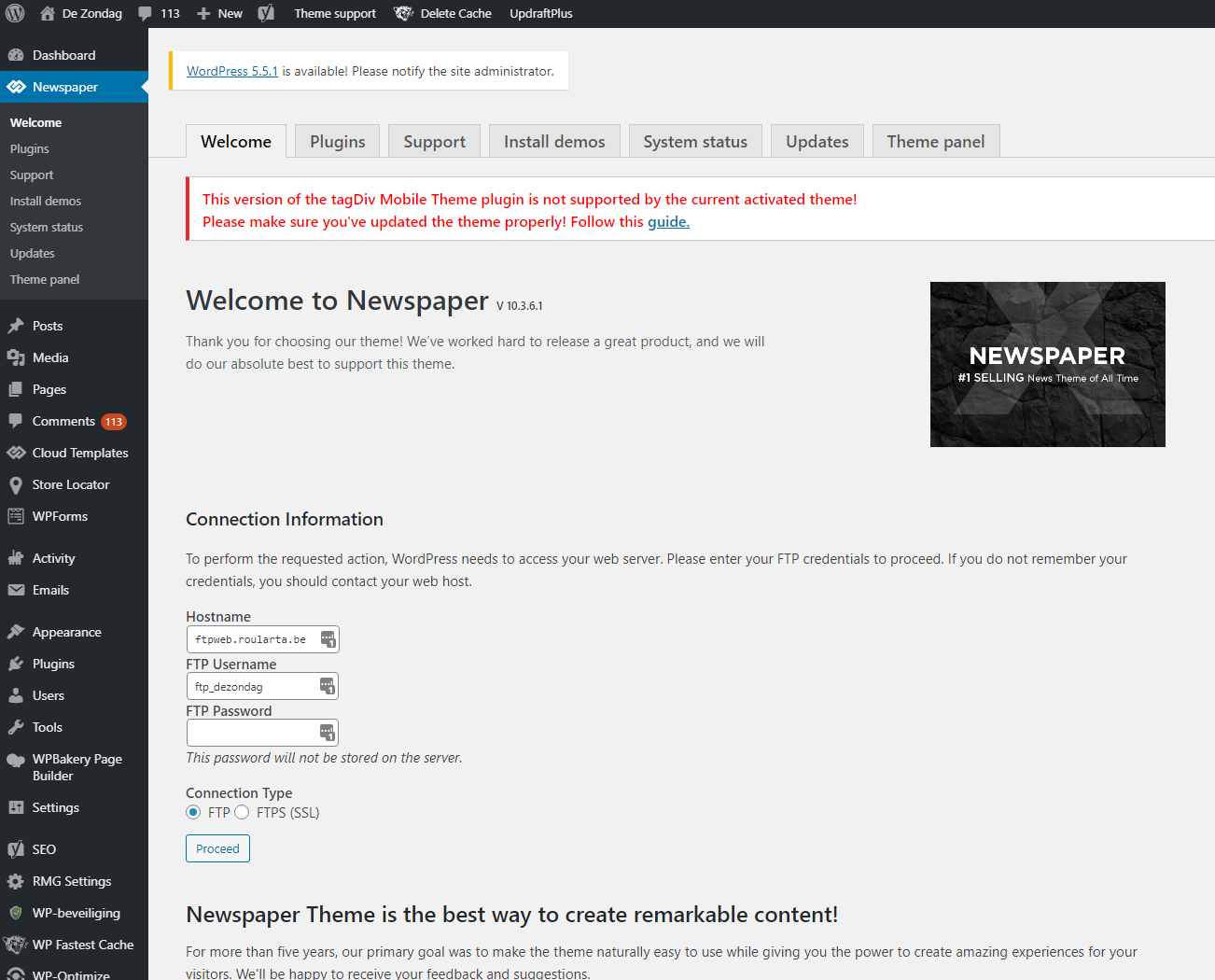Click the Users person icon
Image resolution: width=1215 pixels, height=980 pixels.
16,695
